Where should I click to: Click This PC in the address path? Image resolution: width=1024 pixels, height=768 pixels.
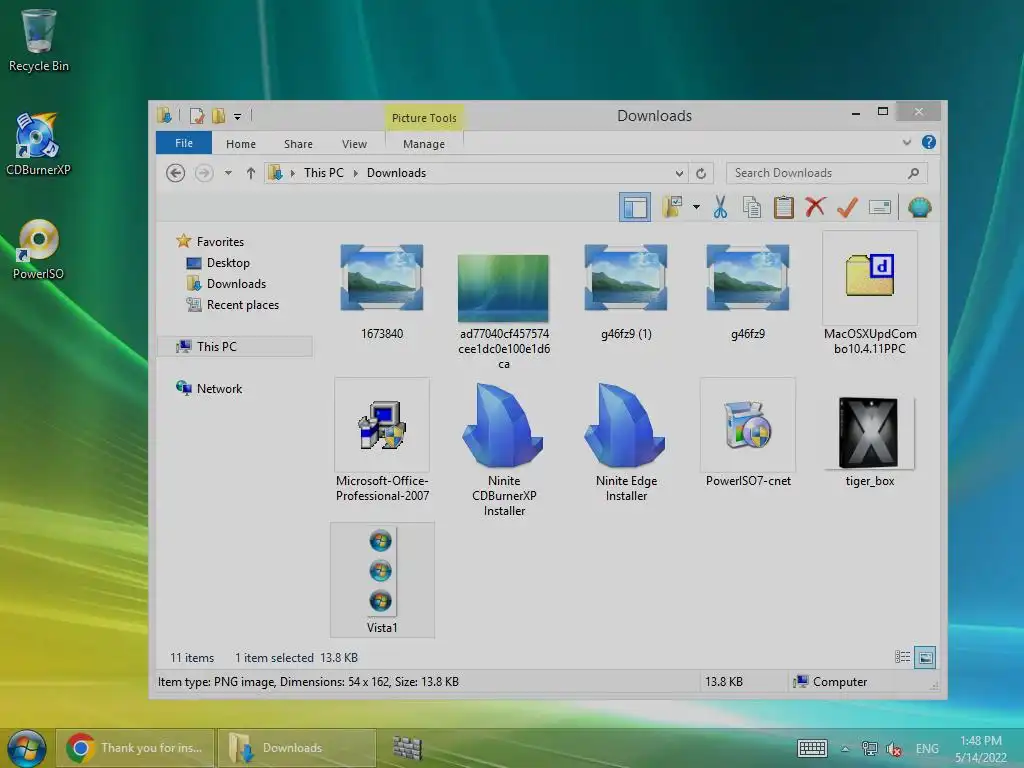point(323,173)
